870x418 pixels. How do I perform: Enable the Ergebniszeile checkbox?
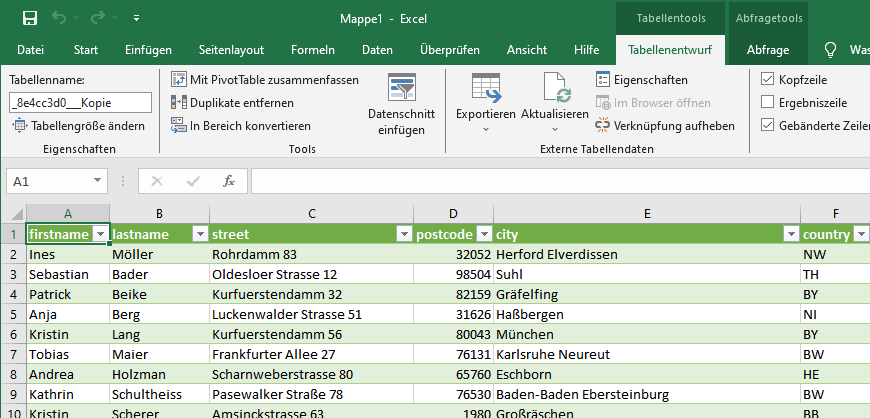[767, 103]
